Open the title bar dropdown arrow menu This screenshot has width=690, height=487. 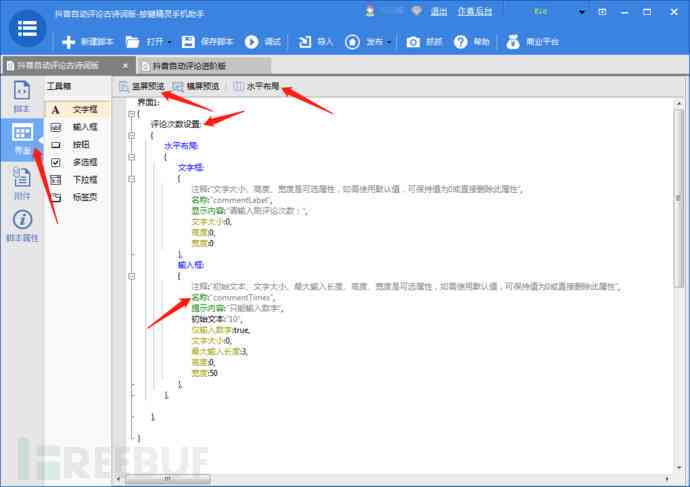[582, 12]
